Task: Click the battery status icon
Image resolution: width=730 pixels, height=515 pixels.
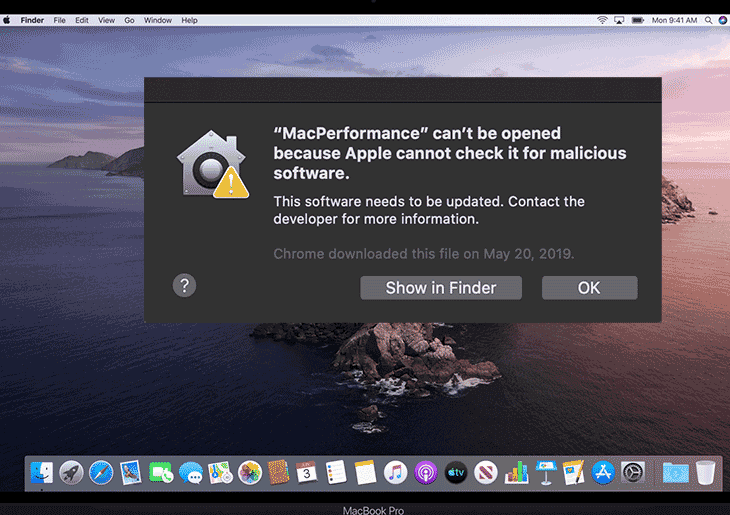Action: (x=637, y=20)
